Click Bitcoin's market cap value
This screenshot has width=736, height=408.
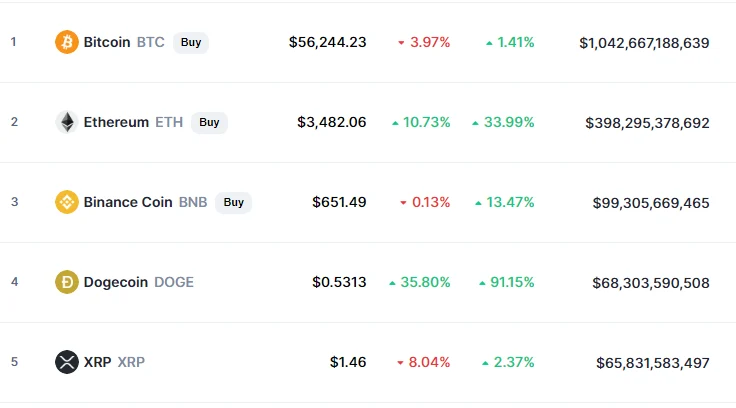(x=644, y=42)
